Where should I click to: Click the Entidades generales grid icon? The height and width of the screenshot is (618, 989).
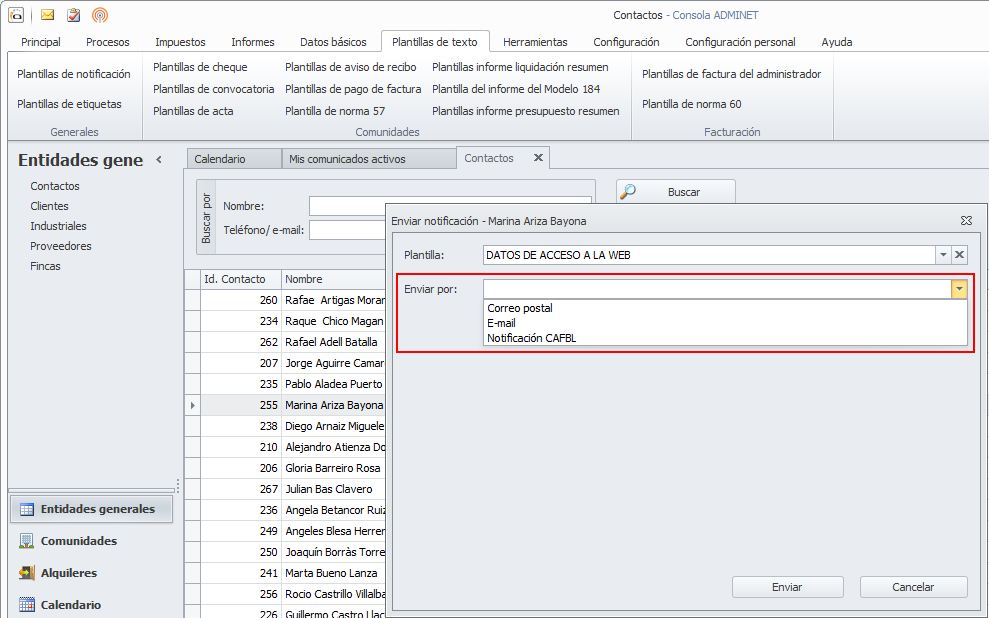click(26, 509)
